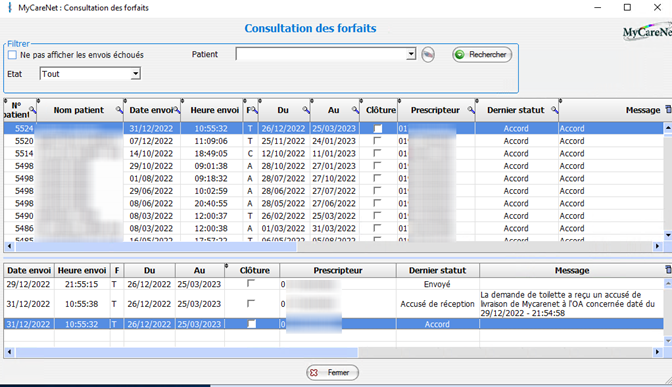Click scroll up arrow of upper table
Viewport: 672px width, 387px height.
(668, 128)
